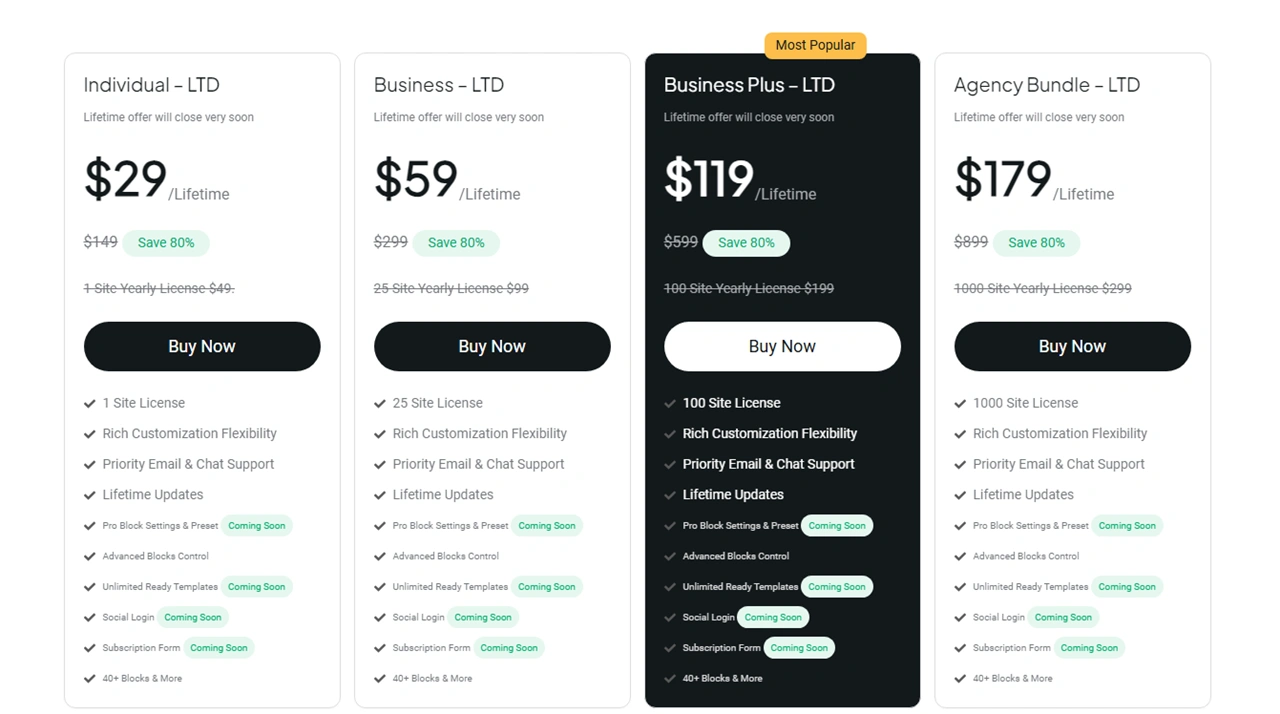Click checkmark next to Business plan Social Login

380,617
